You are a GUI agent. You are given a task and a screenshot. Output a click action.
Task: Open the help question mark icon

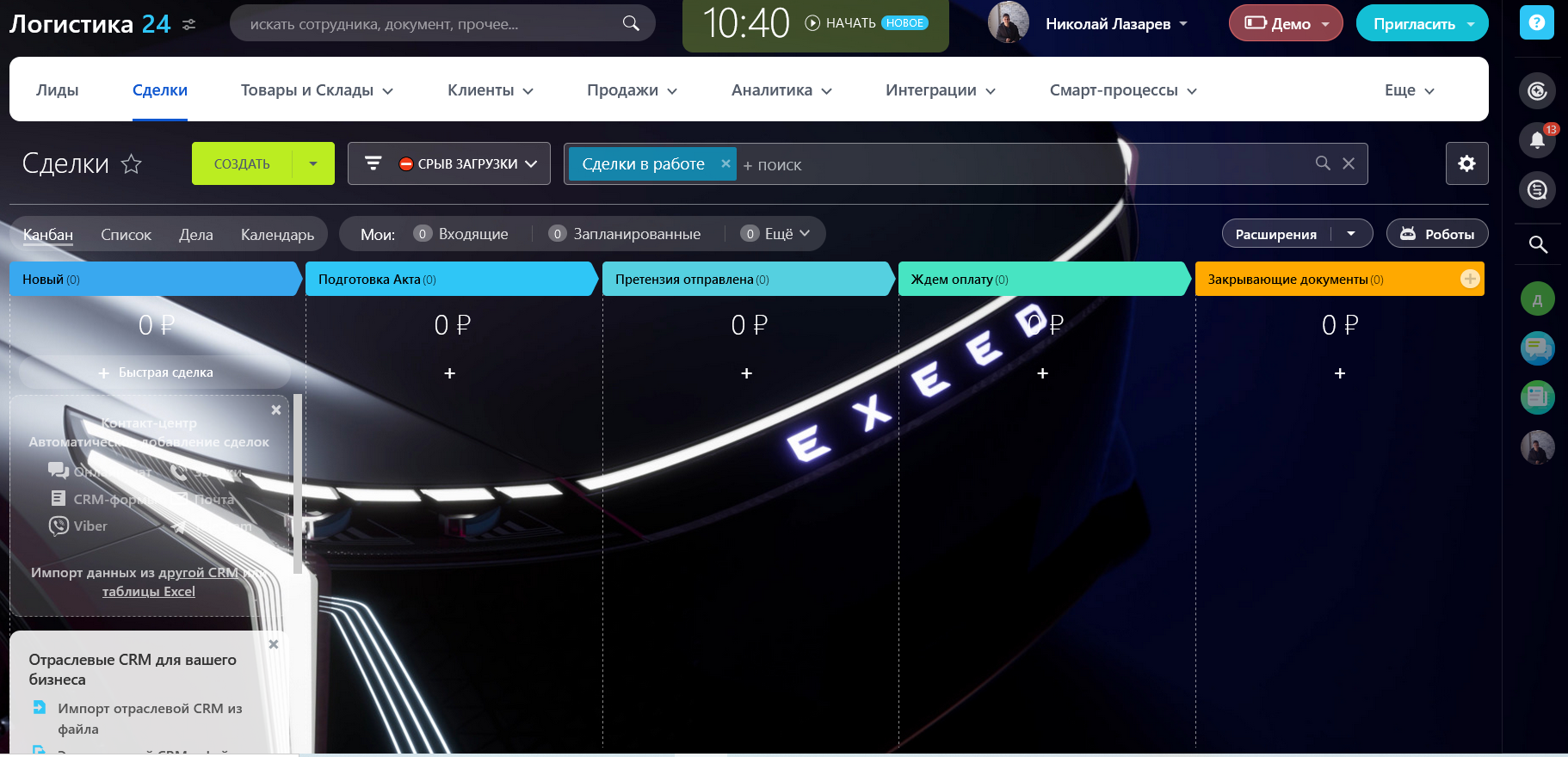tap(1536, 23)
